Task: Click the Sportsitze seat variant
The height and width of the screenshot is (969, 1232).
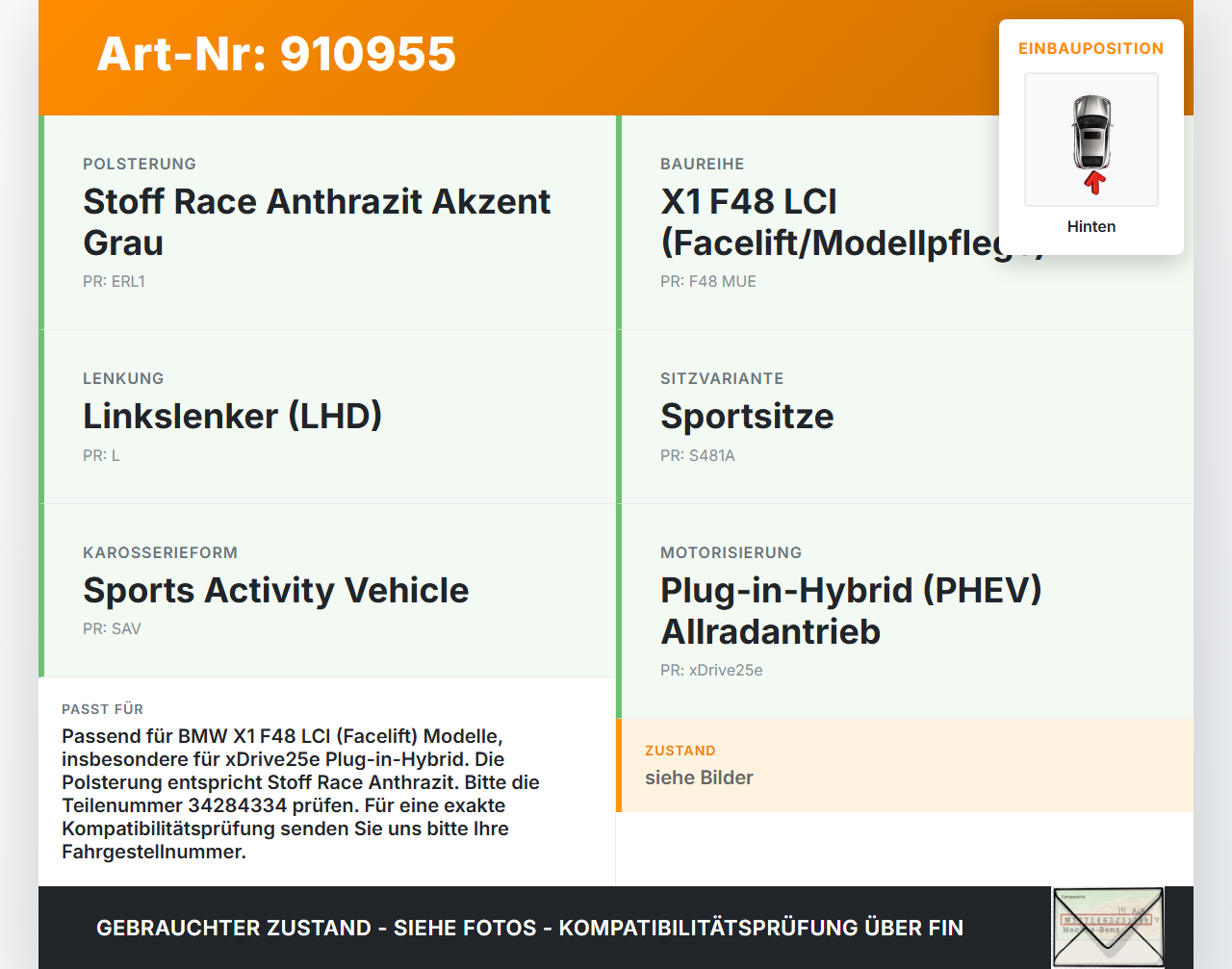Action: click(747, 416)
